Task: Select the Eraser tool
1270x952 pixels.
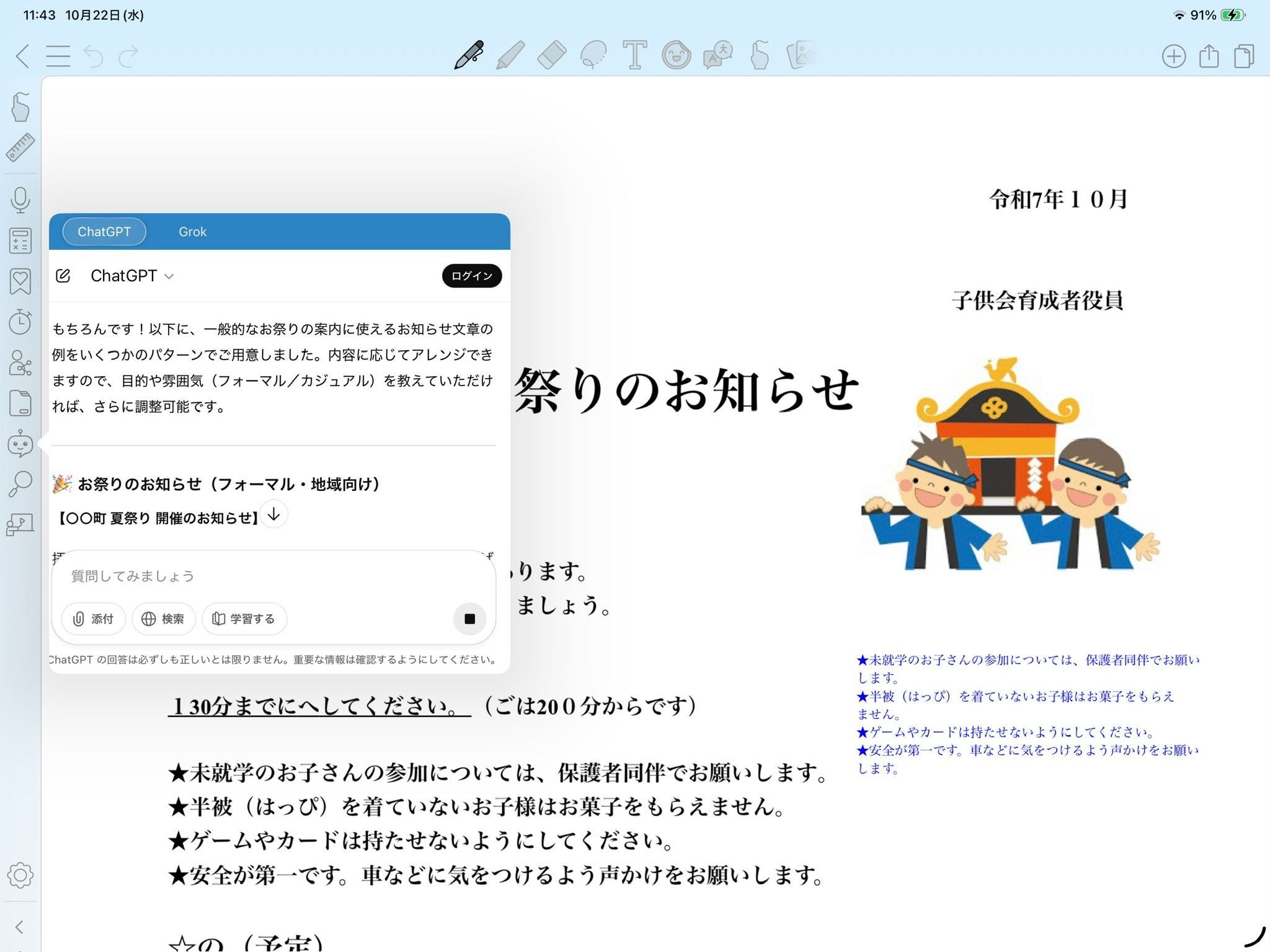Action: click(551, 56)
